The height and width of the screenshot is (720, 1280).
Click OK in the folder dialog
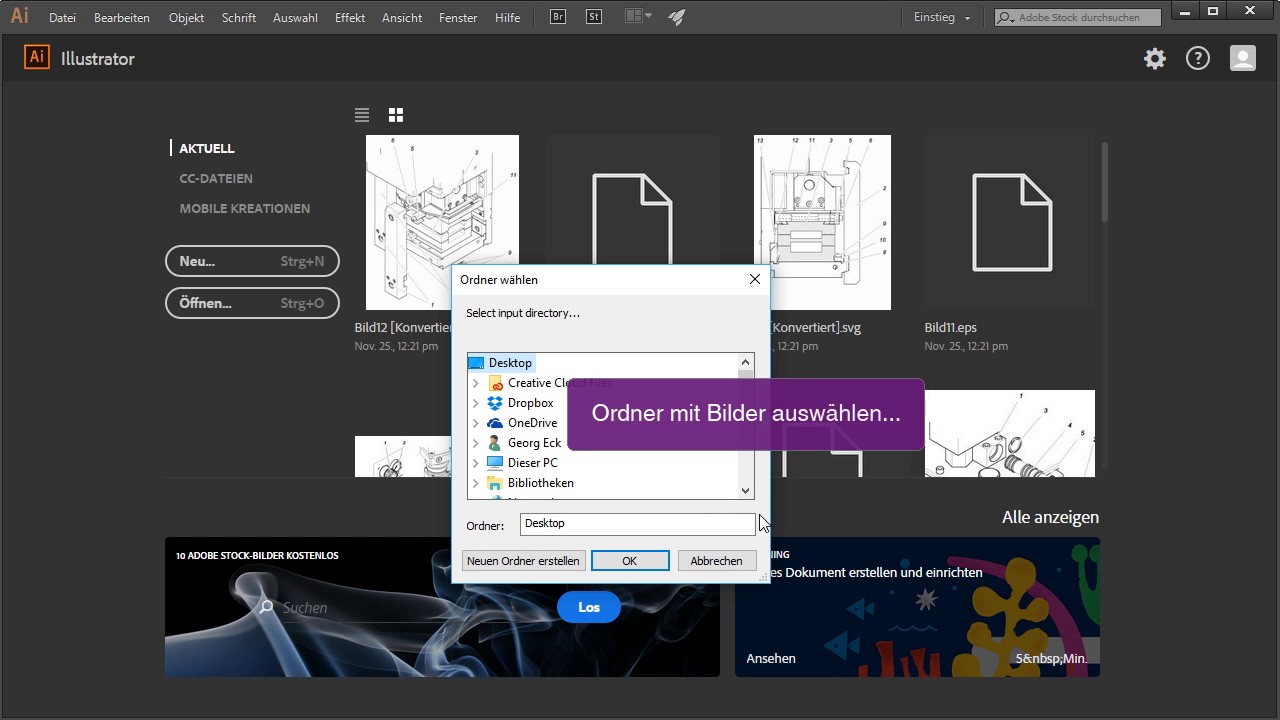[x=630, y=561]
